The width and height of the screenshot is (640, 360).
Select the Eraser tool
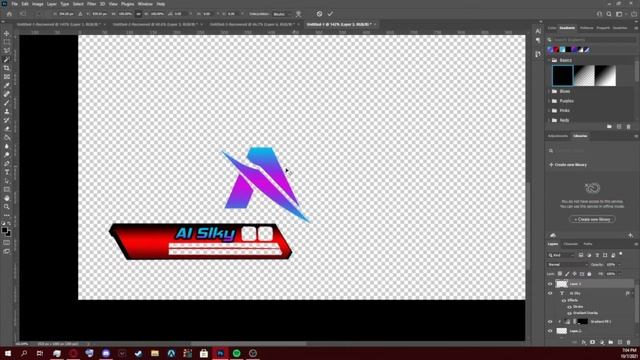pos(7,129)
